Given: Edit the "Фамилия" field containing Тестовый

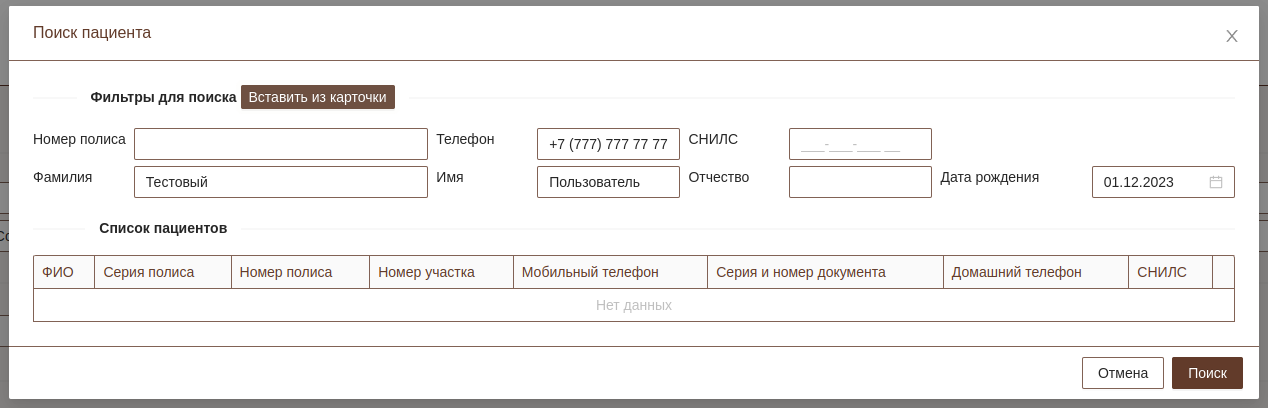Looking at the screenshot, I should pyautogui.click(x=280, y=182).
